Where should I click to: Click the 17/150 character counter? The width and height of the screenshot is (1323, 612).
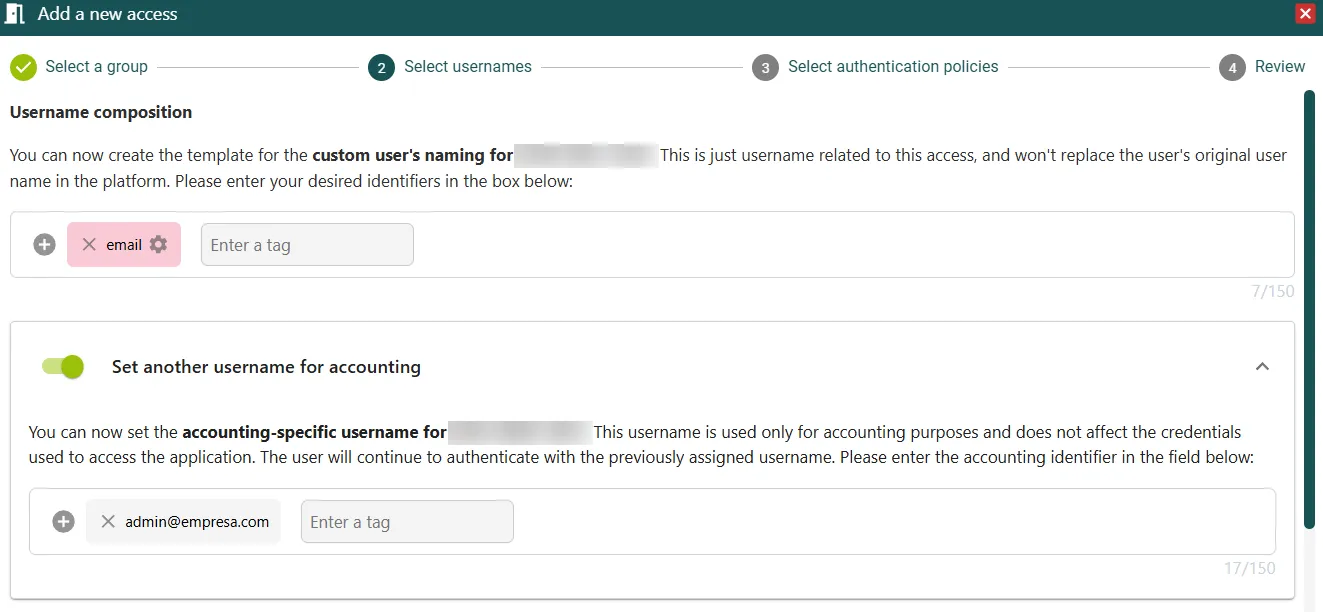[1250, 569]
